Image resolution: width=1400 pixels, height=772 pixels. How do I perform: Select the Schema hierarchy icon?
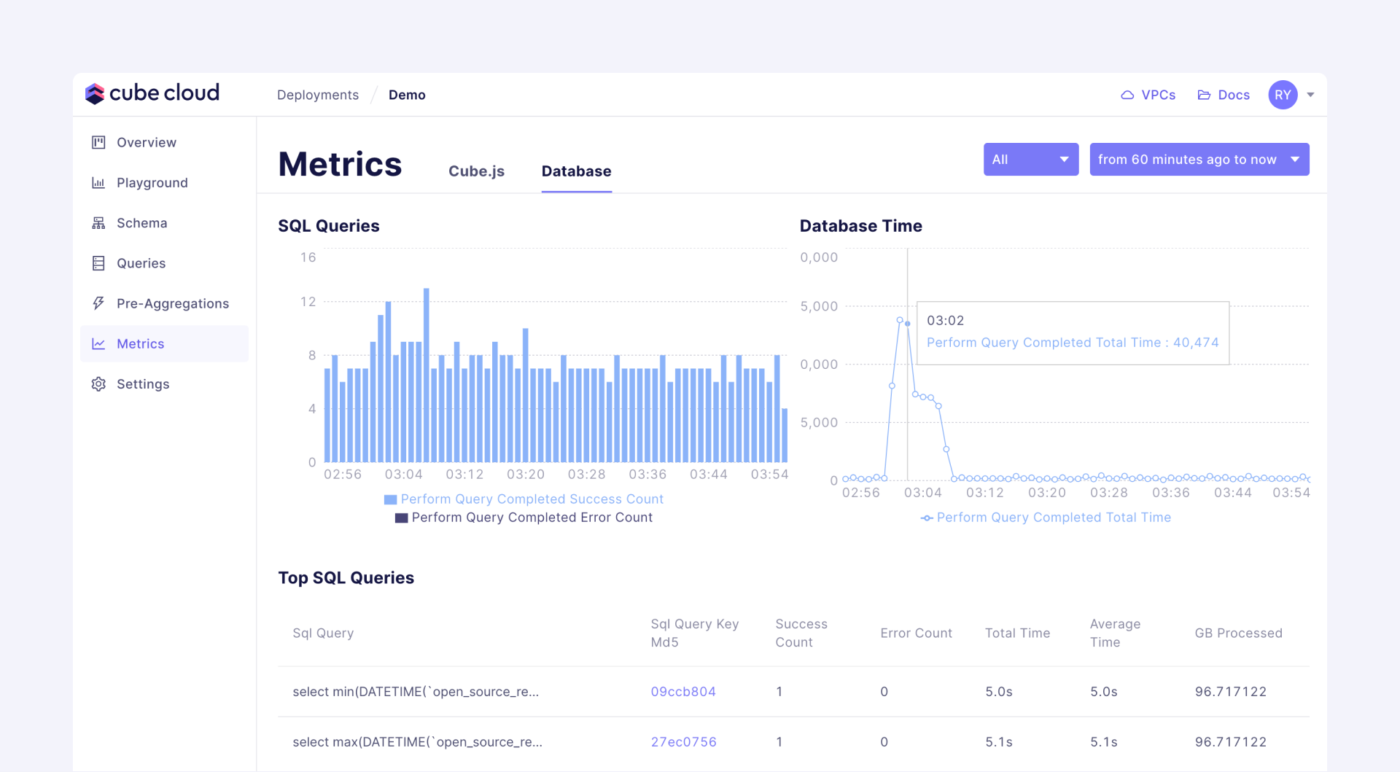pos(98,223)
